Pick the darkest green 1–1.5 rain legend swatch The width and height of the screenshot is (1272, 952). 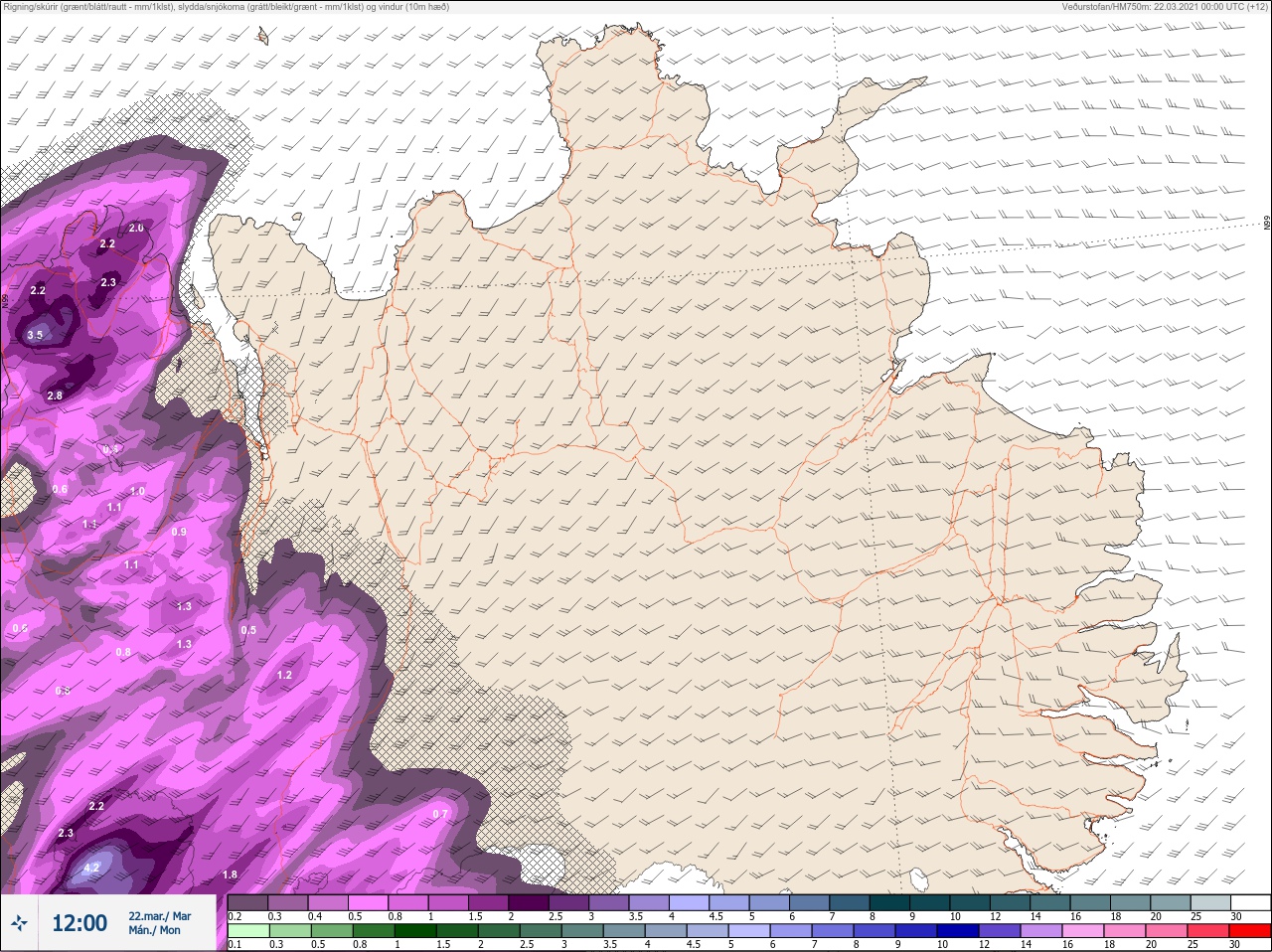pos(414,931)
